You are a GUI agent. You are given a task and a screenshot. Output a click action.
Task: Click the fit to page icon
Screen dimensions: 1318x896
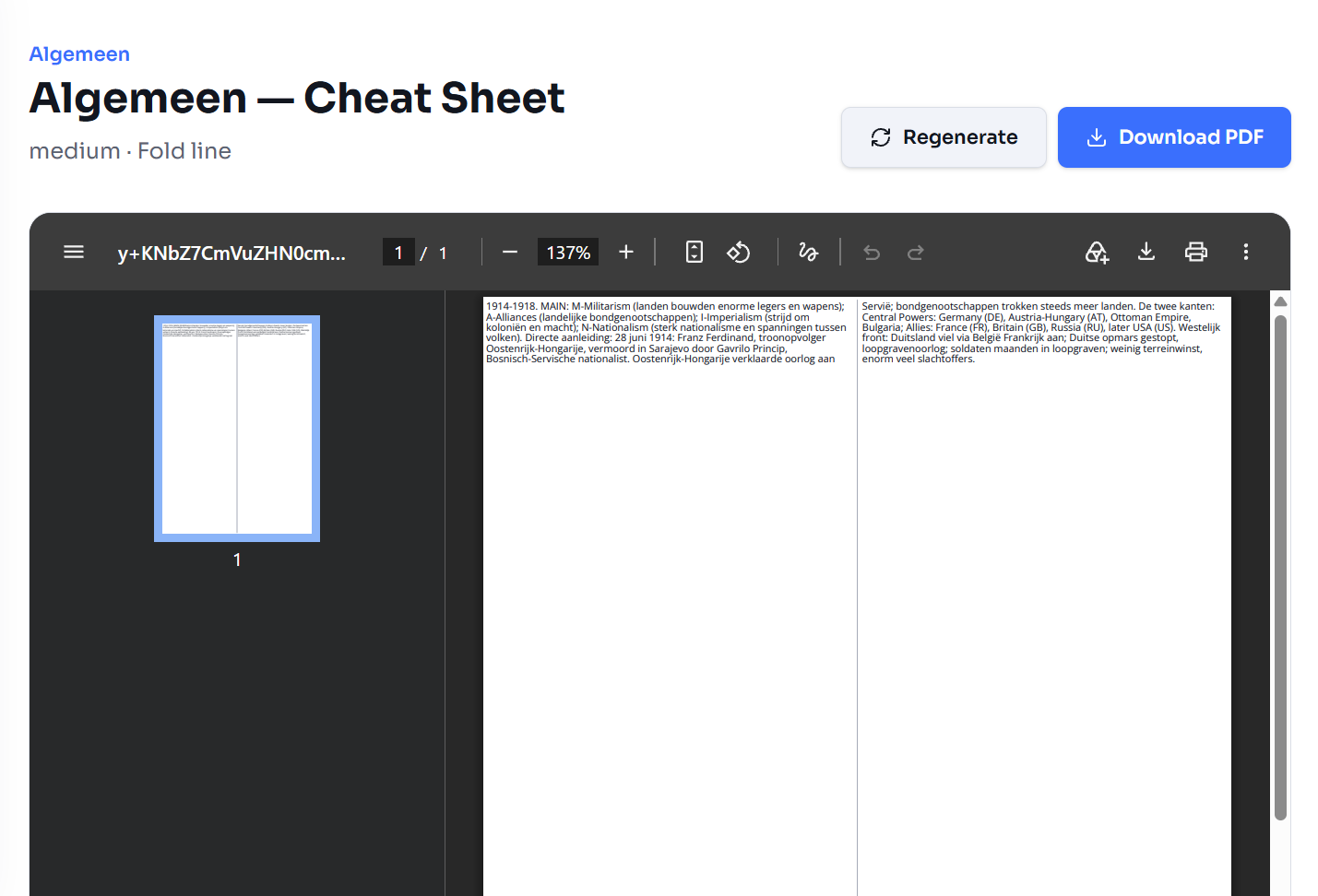695,252
